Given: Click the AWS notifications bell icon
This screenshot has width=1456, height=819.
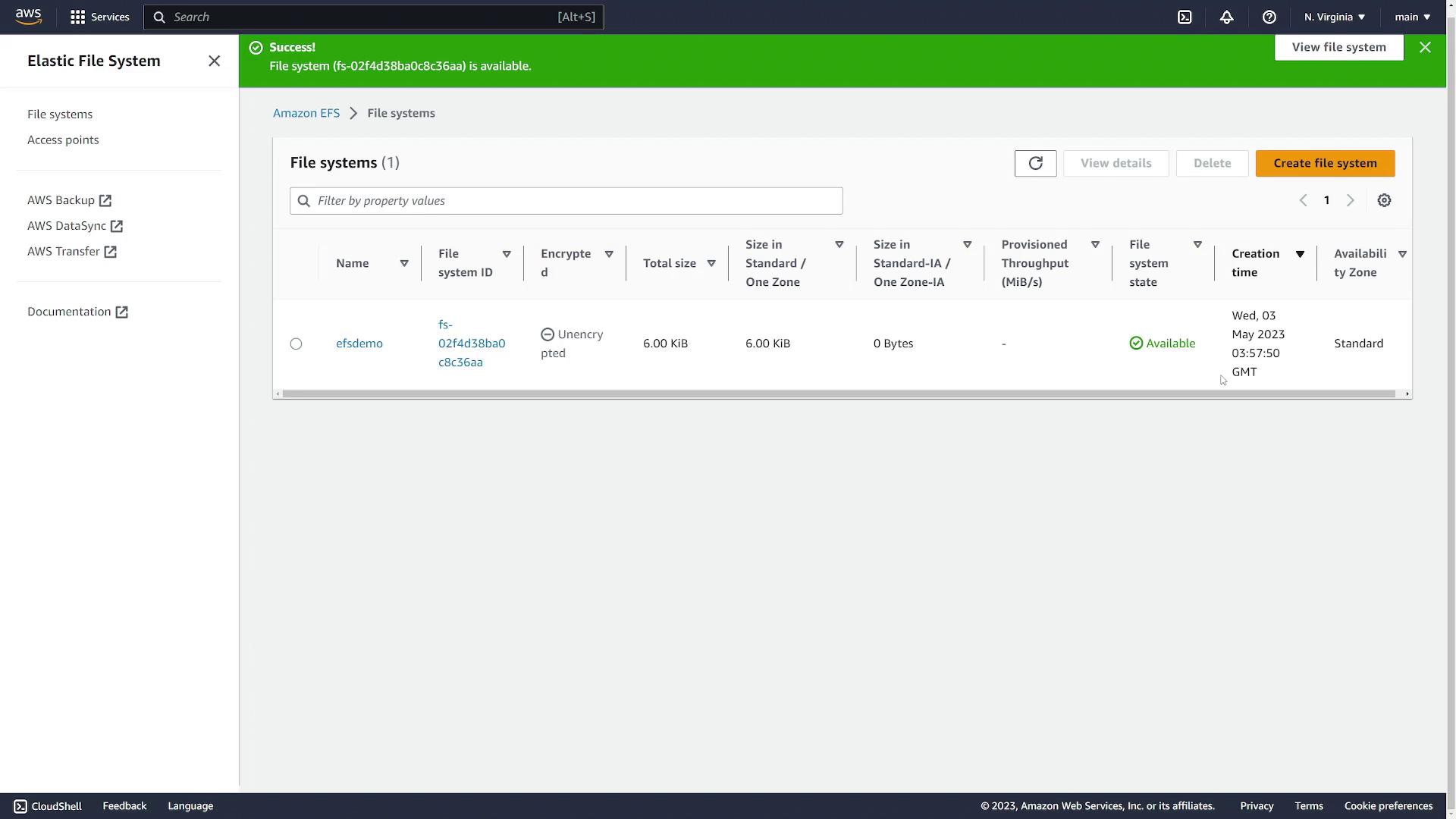Looking at the screenshot, I should 1227,17.
